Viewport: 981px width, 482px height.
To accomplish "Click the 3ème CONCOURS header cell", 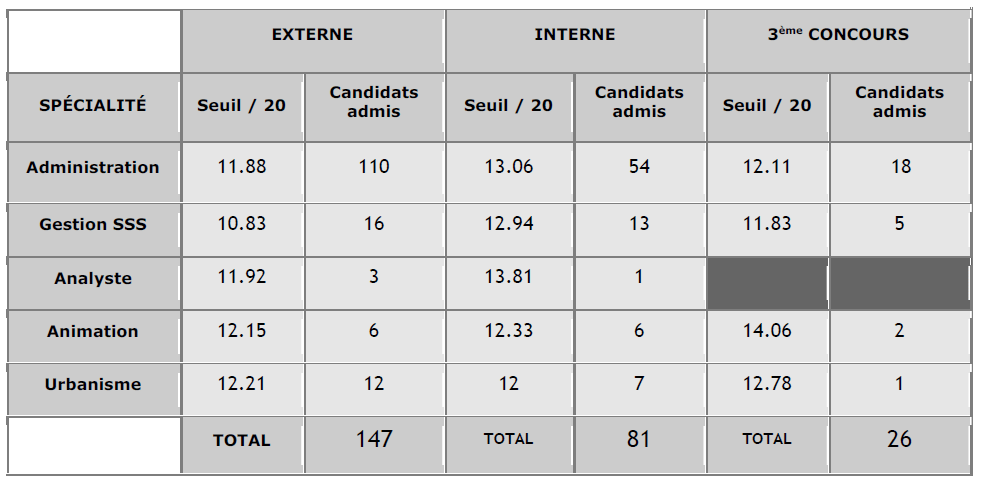I will (x=838, y=35).
